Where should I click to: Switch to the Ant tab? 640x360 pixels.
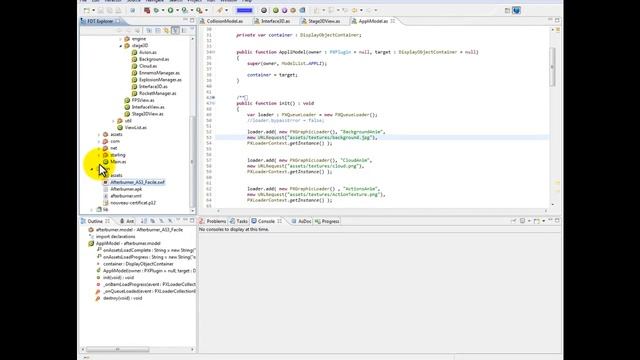127,221
